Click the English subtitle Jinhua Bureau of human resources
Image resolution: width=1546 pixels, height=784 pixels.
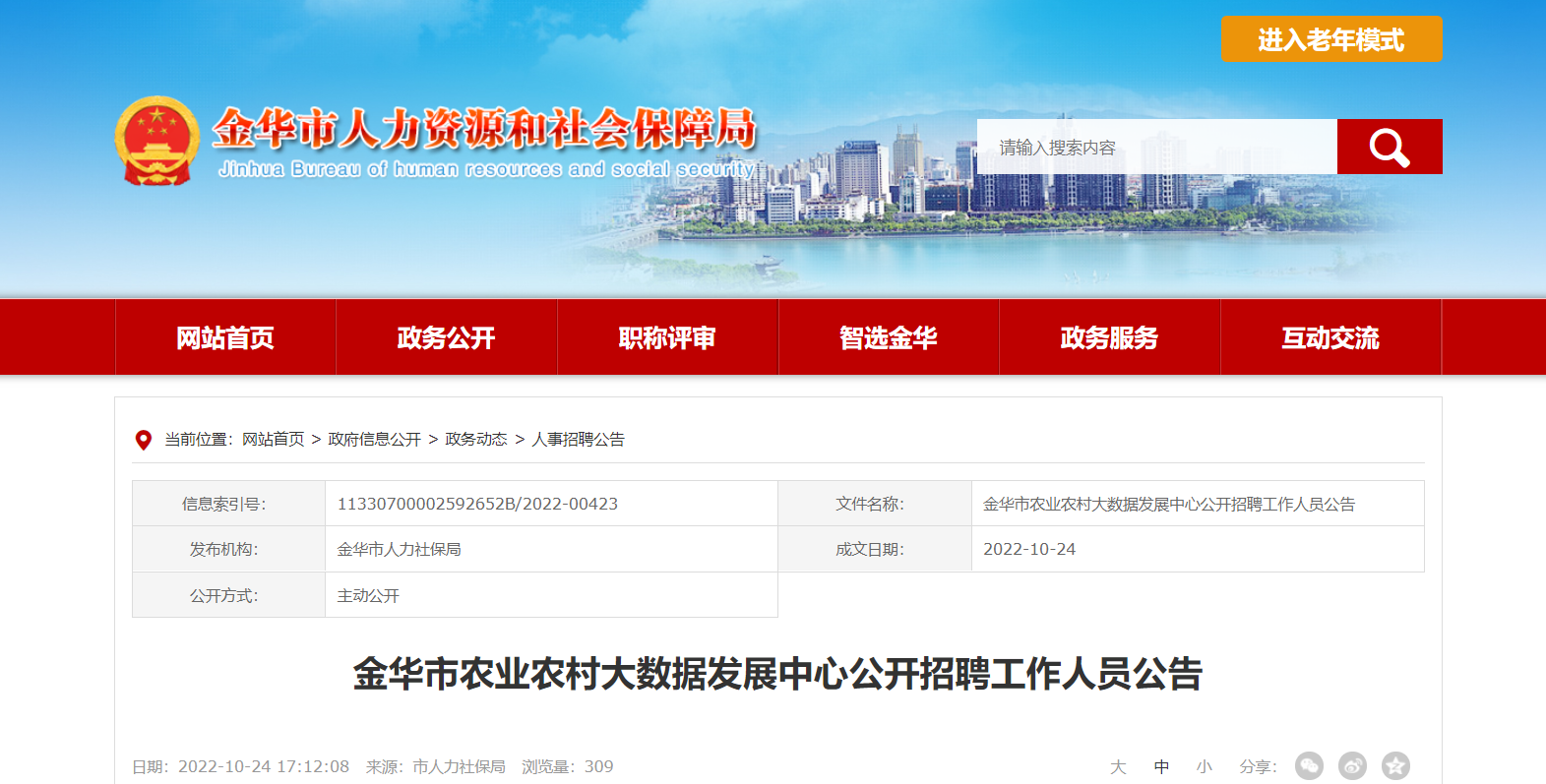point(487,169)
